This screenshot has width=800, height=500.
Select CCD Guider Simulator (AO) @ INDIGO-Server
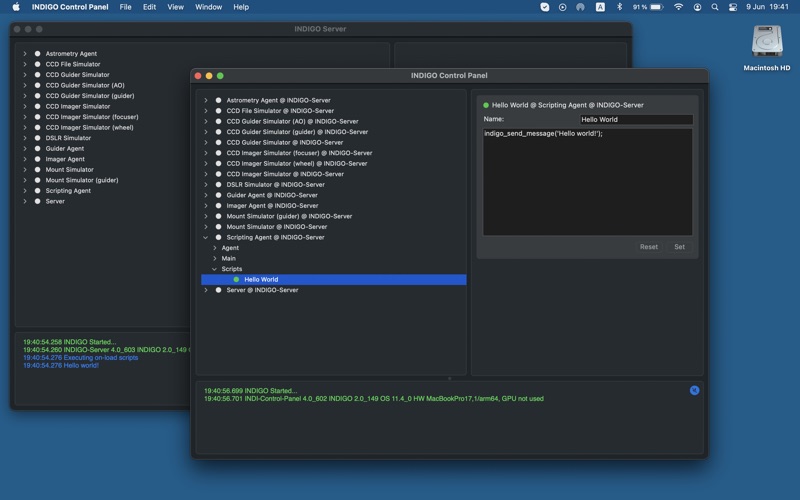tap(292, 121)
